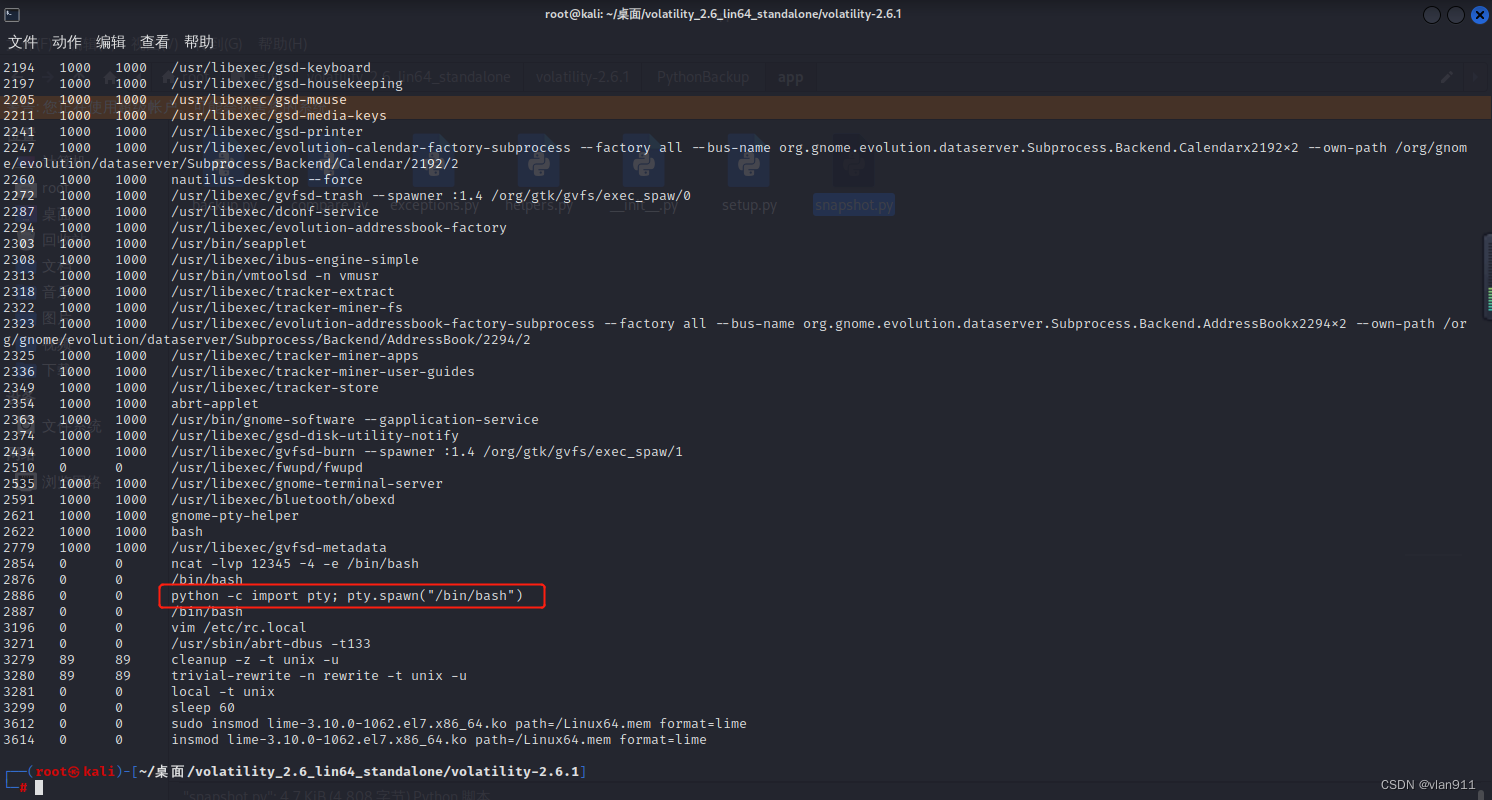Click the root@kali shell prompt path
Screen dimensions: 1492x800
(x=358, y=771)
